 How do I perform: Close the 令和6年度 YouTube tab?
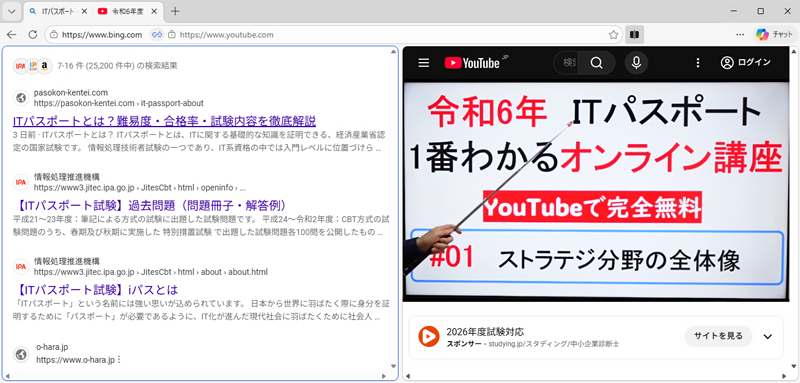coord(154,11)
